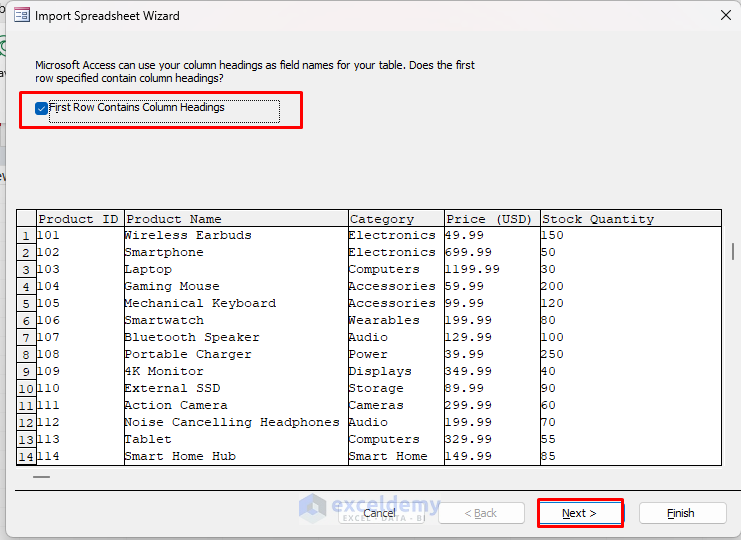
Task: Click the price 49.99 cell
Action: tap(492, 235)
